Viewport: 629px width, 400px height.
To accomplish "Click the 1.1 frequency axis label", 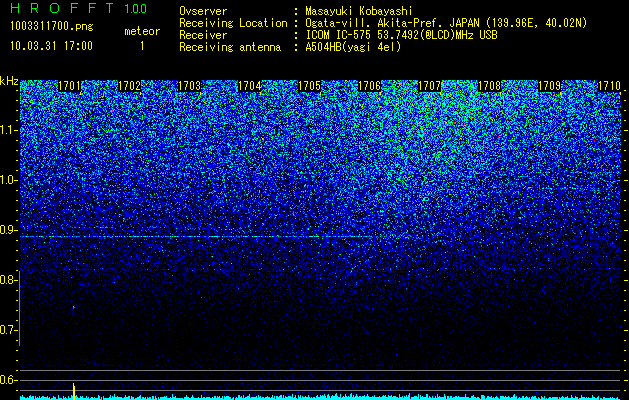I will pos(8,130).
